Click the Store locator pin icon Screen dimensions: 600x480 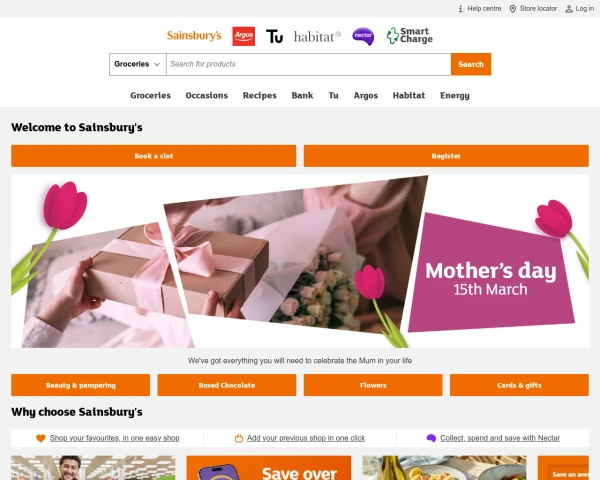(x=513, y=9)
